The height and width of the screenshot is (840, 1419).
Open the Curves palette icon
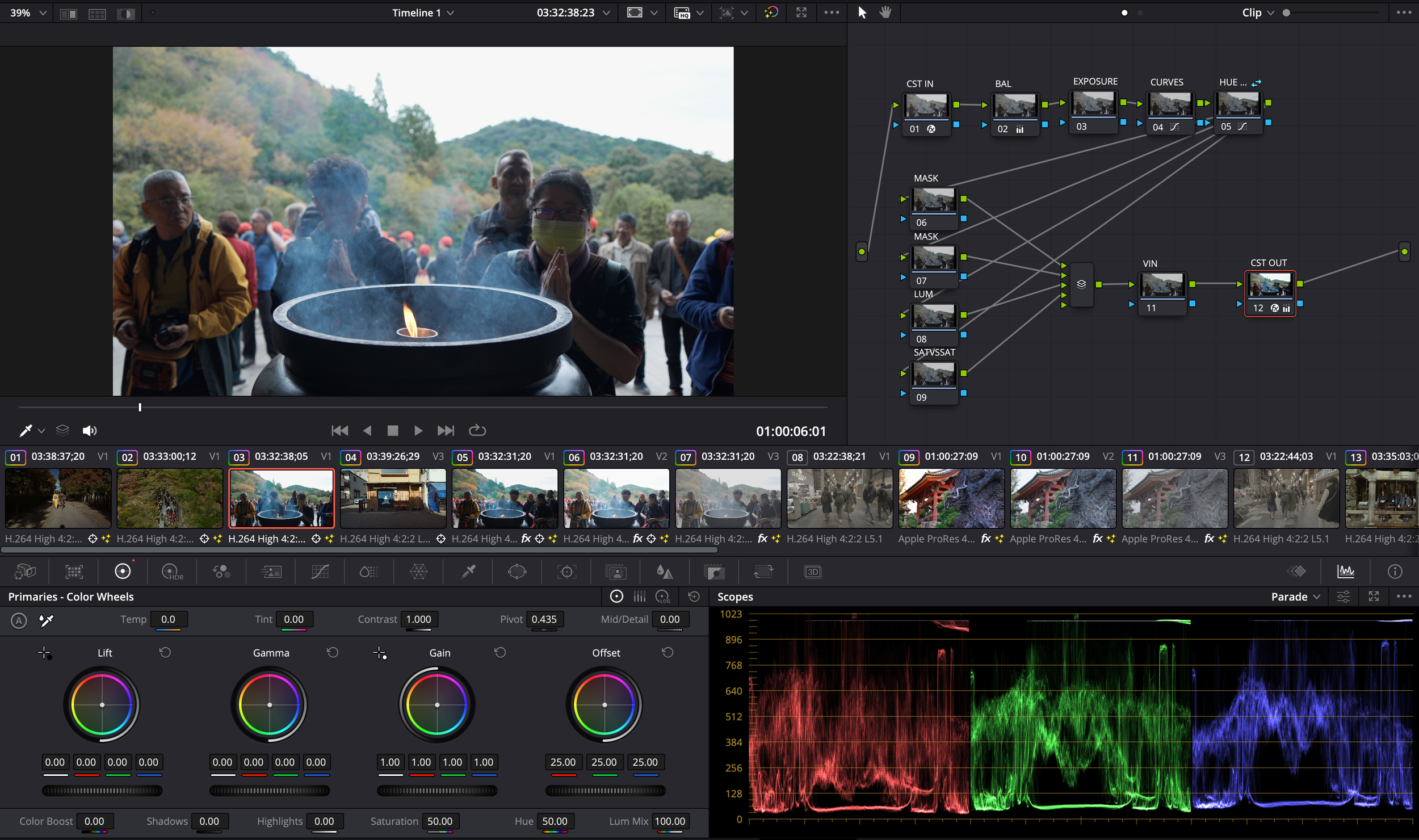[x=320, y=572]
